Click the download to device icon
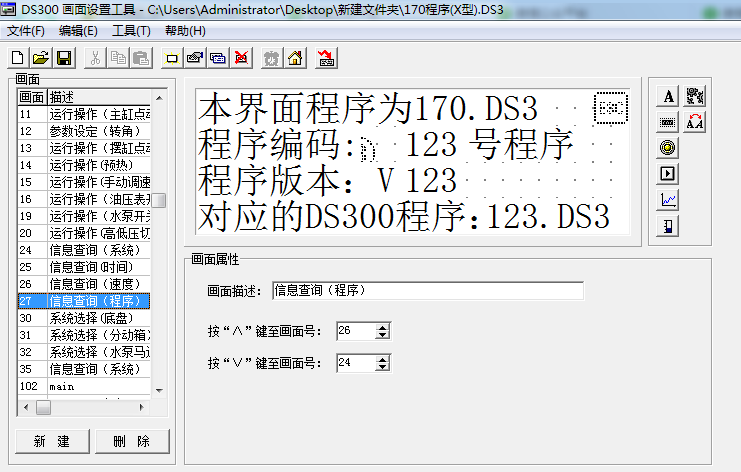 (x=326, y=58)
